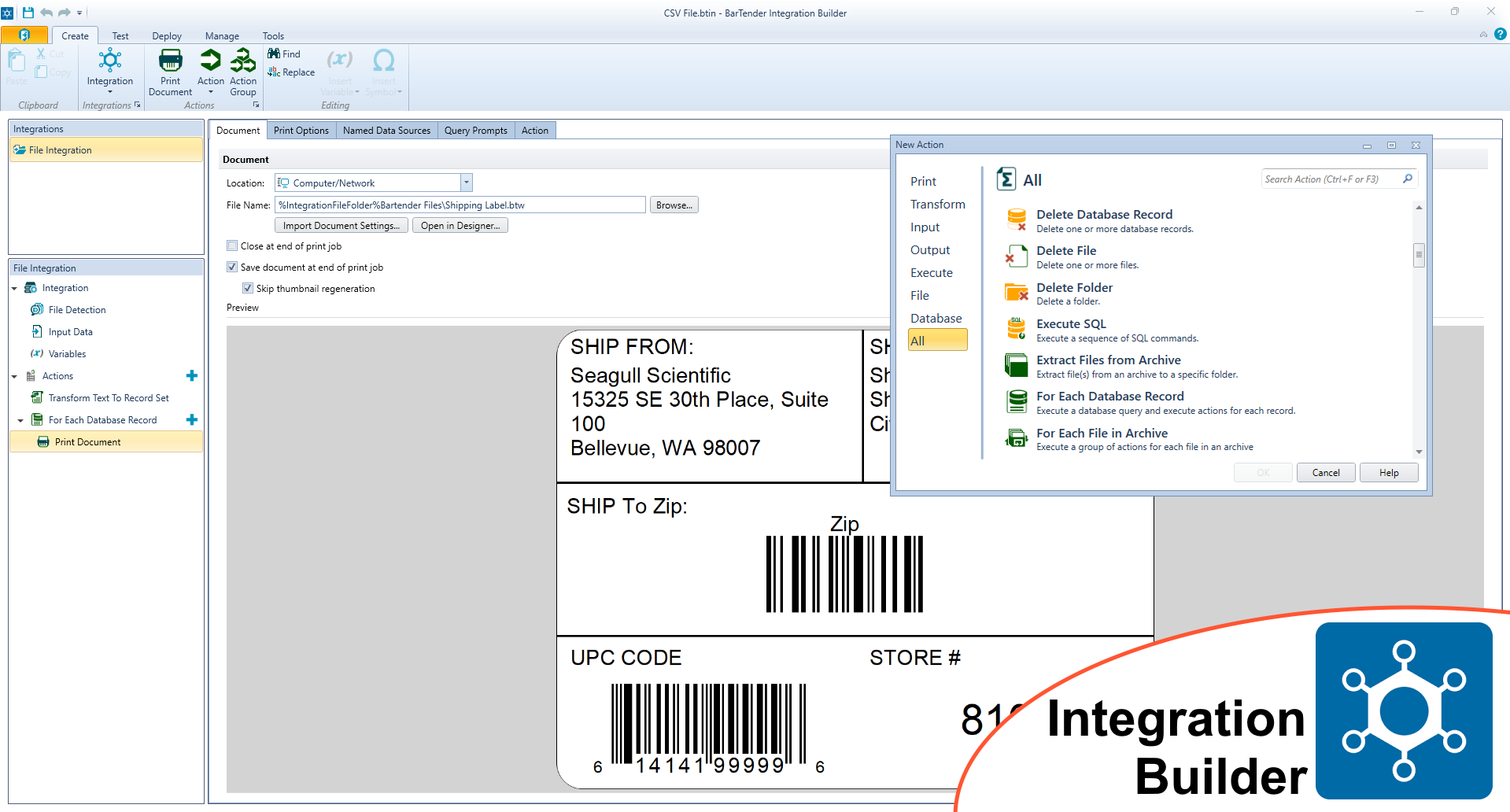The width and height of the screenshot is (1510, 812).
Task: Click the New Action list scrollbar thumb
Action: tap(1419, 255)
